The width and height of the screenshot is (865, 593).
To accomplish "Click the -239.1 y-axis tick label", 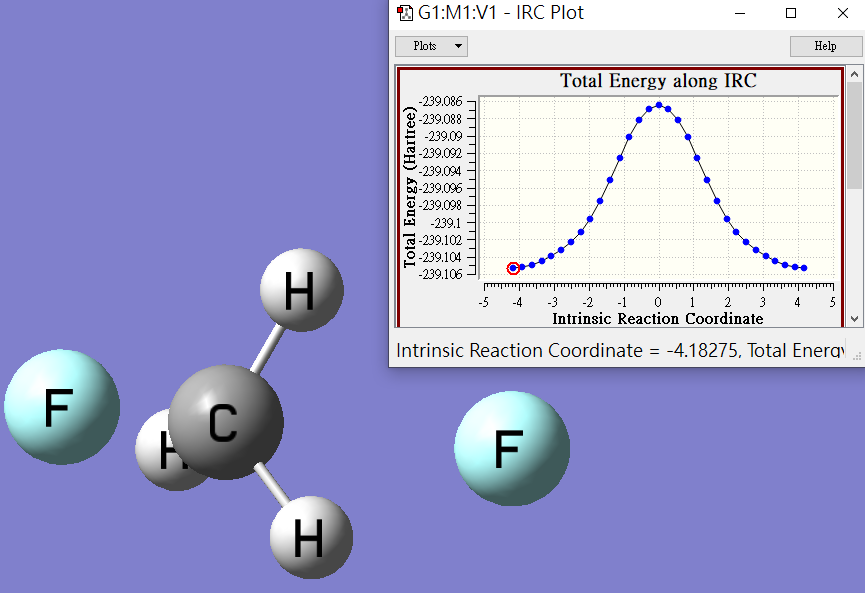I will tap(446, 223).
